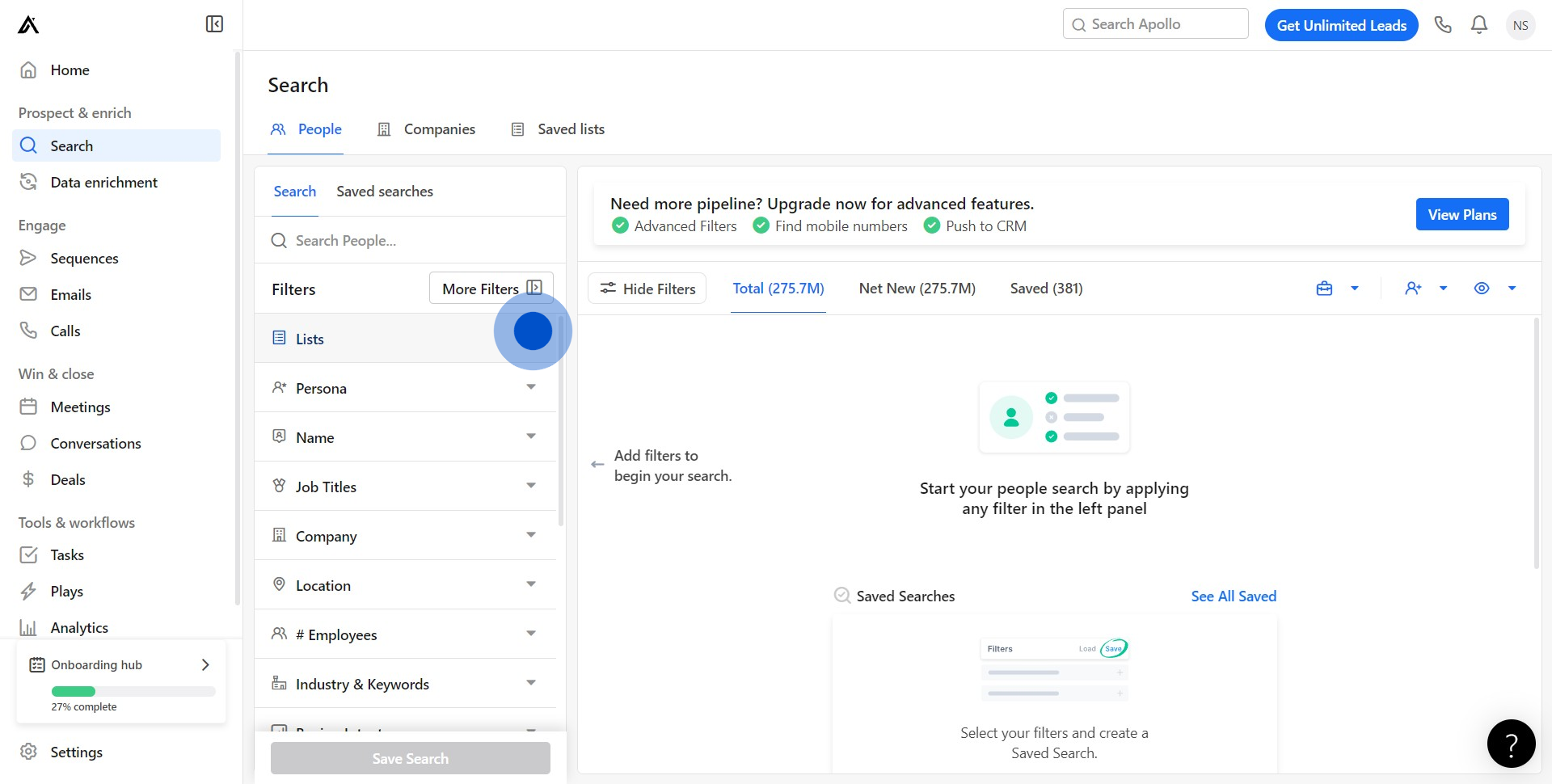
Task: Open the help question mark button
Action: (1511, 744)
